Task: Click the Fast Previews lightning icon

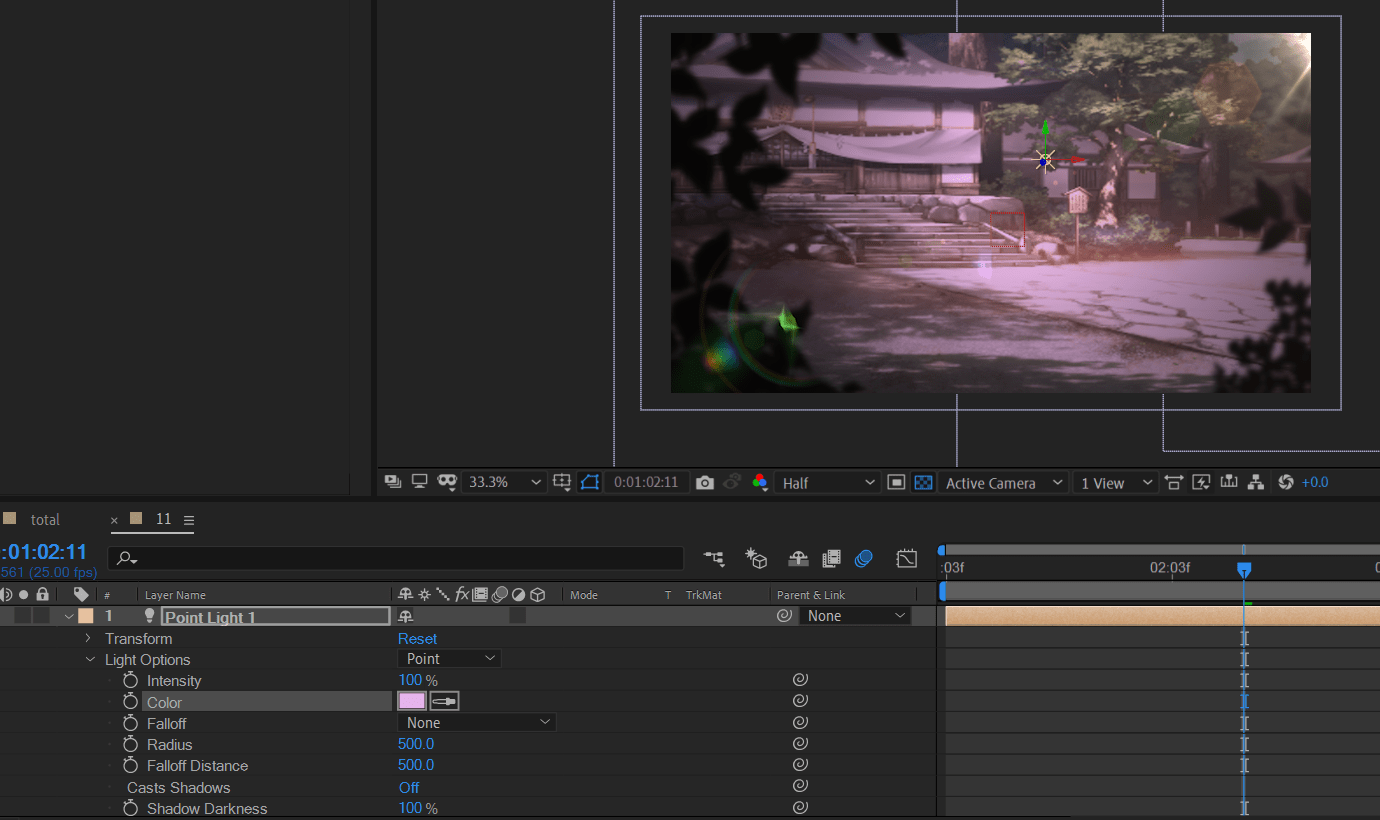Action: point(1202,482)
